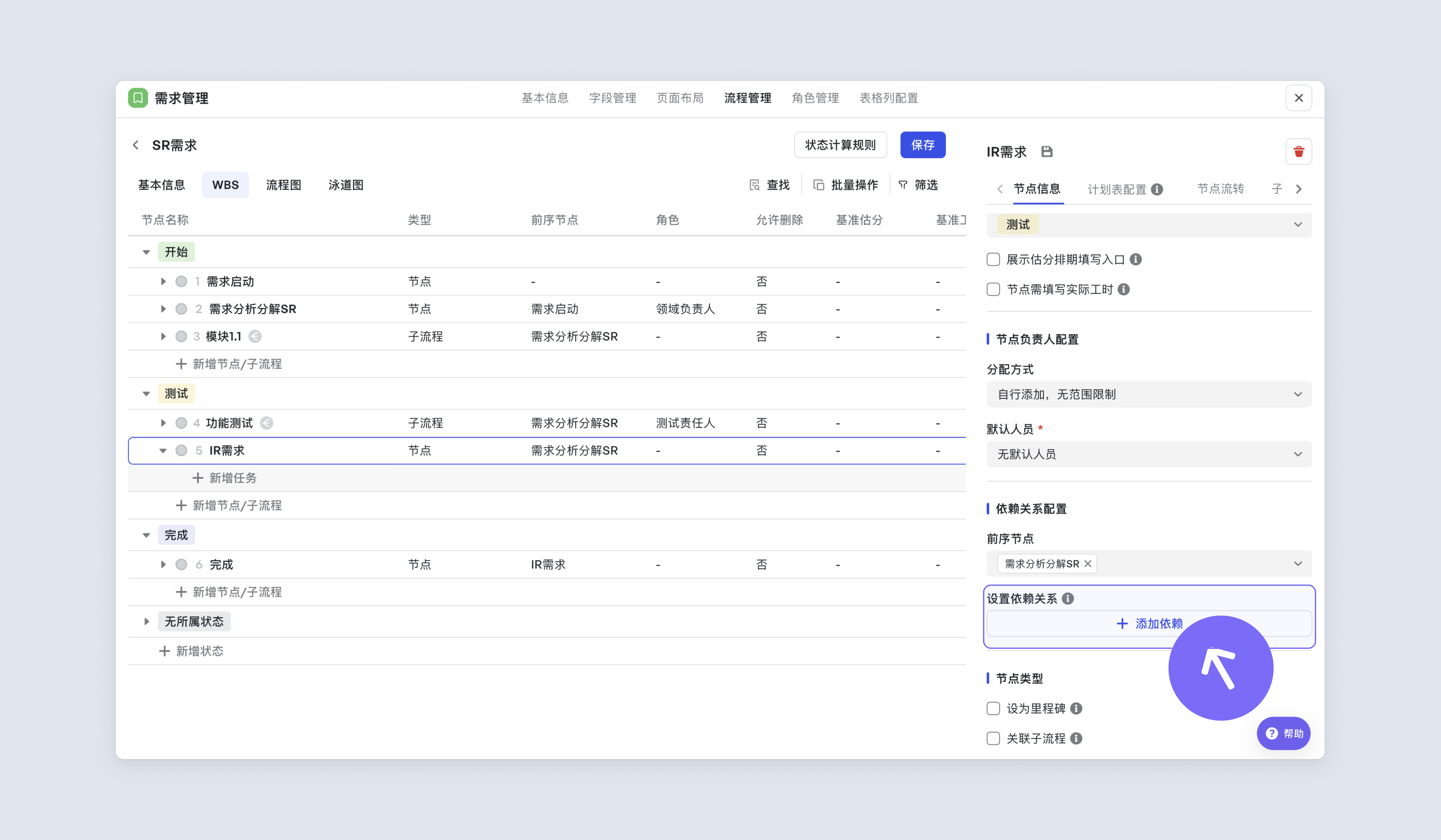The image size is (1441, 840).
Task: Click the status circle of 需求启动 row
Action: tap(181, 281)
